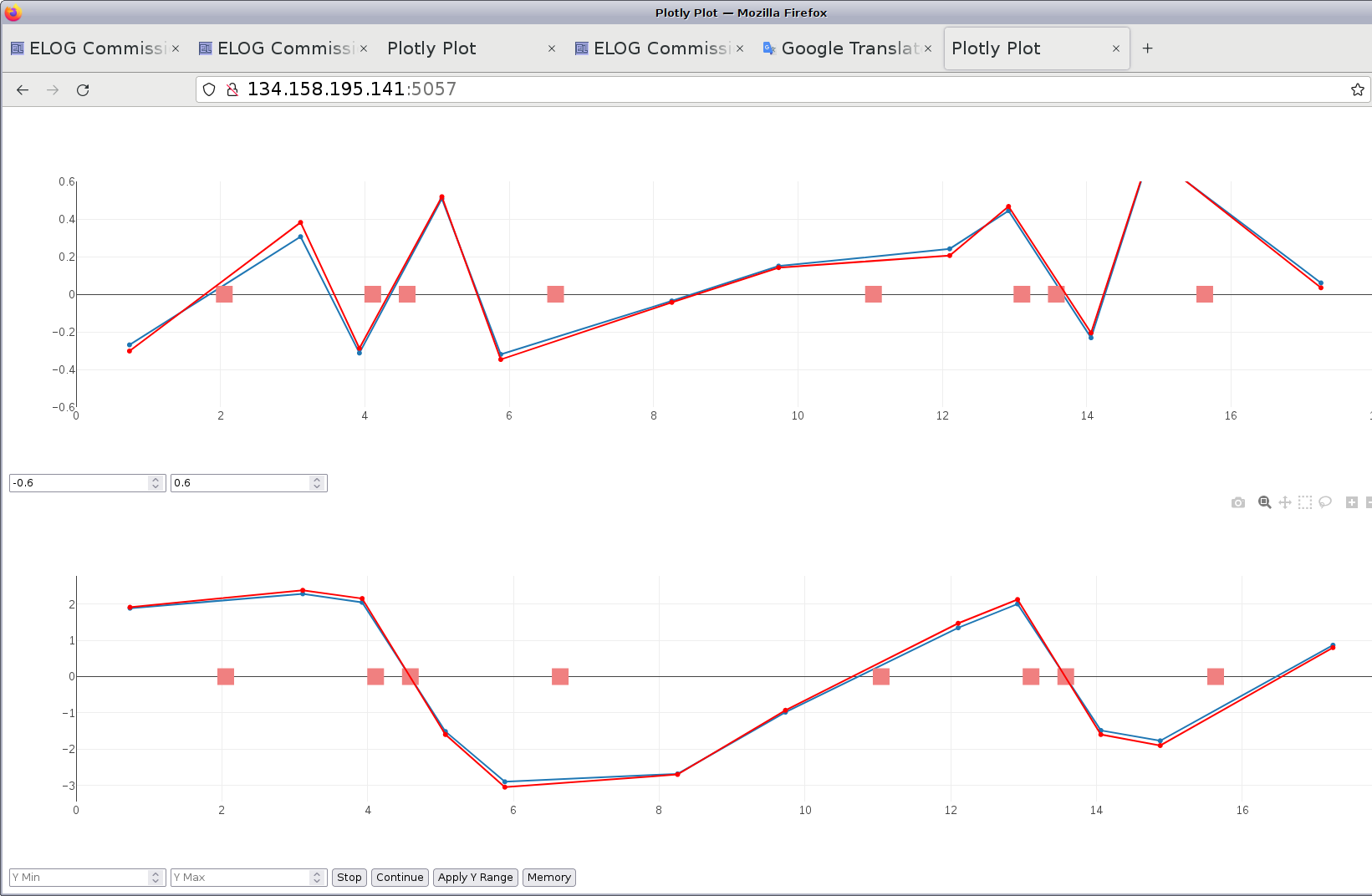Open a new browser tab
This screenshot has height=896, width=1372.
point(1147,48)
